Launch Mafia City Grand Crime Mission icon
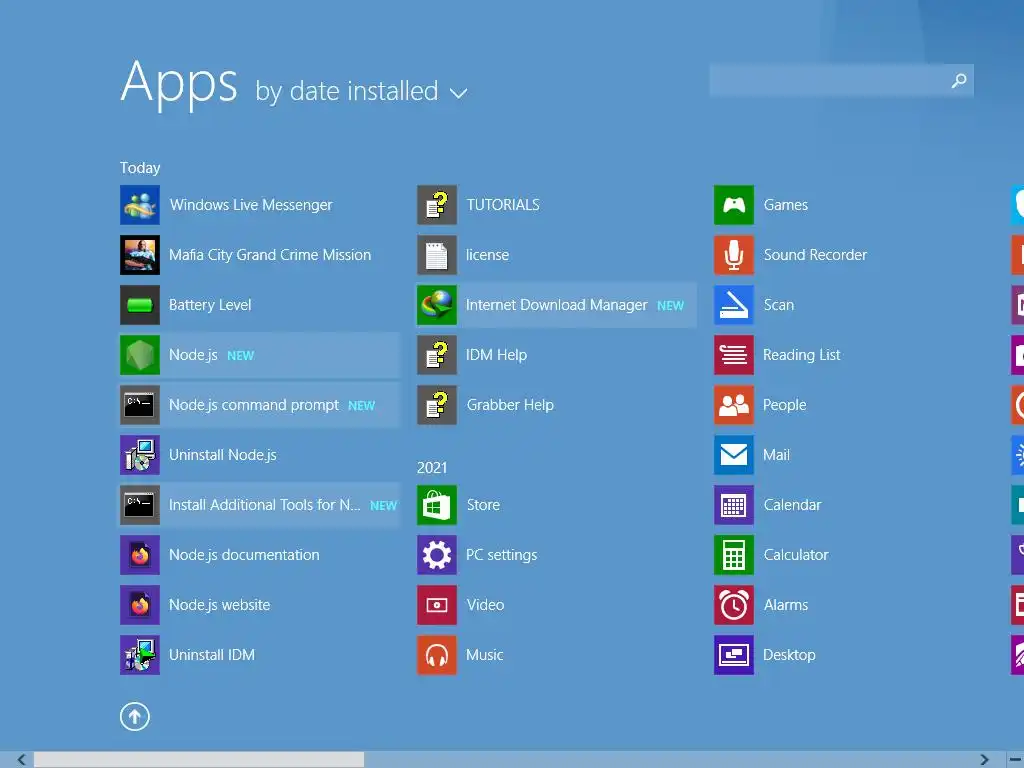This screenshot has height=768, width=1024. (x=140, y=255)
